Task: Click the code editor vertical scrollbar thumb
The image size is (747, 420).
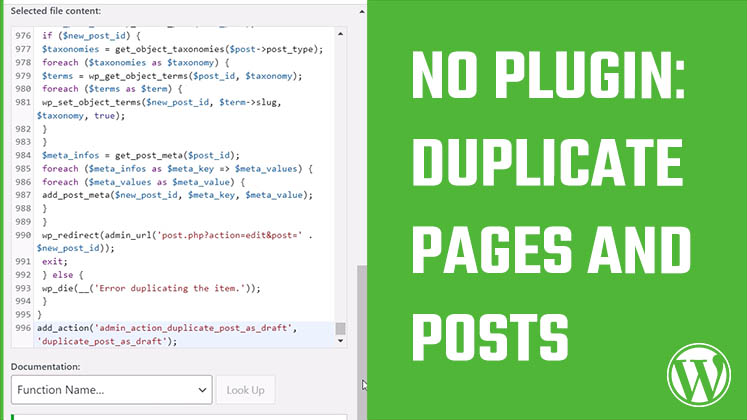Action: (x=340, y=329)
